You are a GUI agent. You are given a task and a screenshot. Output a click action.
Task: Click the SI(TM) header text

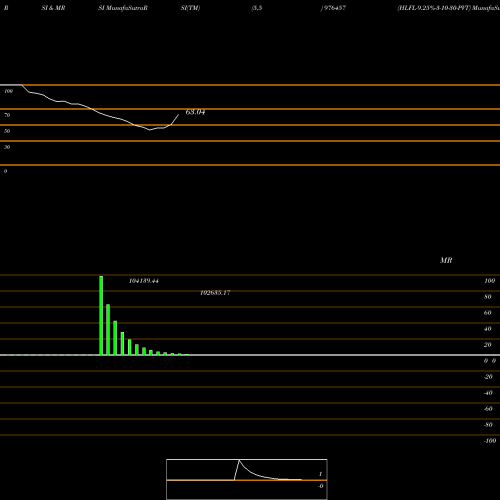click(190, 8)
